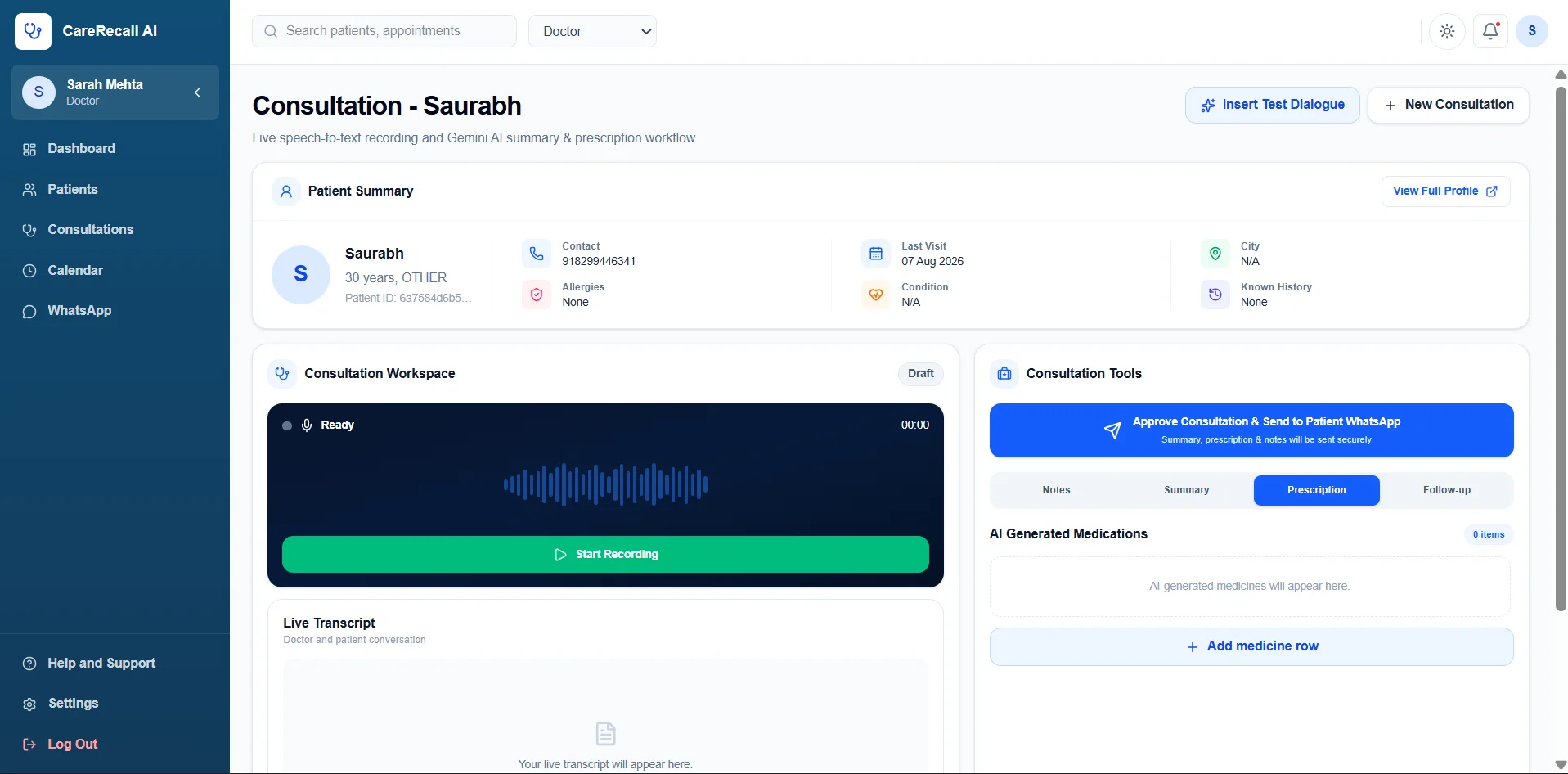Viewport: 1568px width, 774px height.
Task: Click Insert Test Dialogue button
Action: click(1272, 105)
